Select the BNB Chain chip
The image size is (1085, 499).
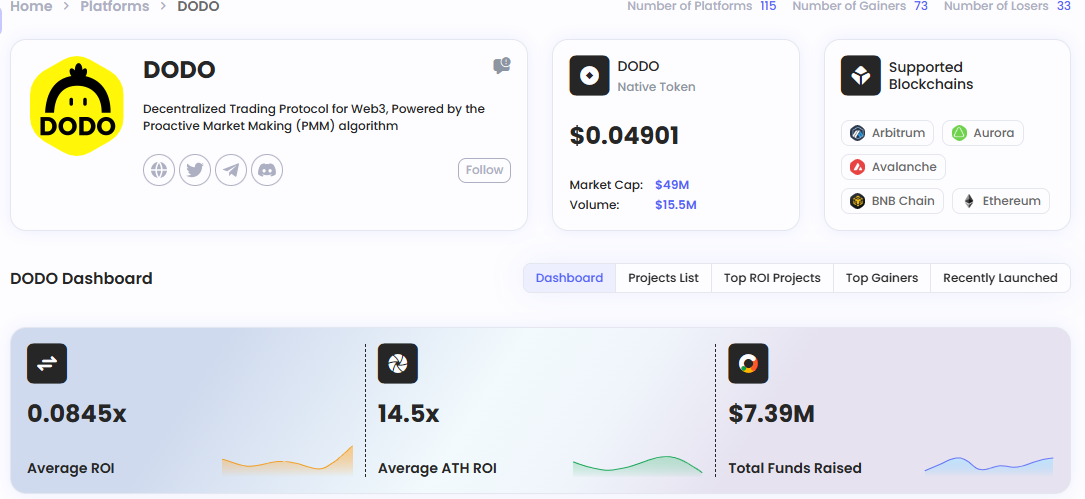(893, 201)
